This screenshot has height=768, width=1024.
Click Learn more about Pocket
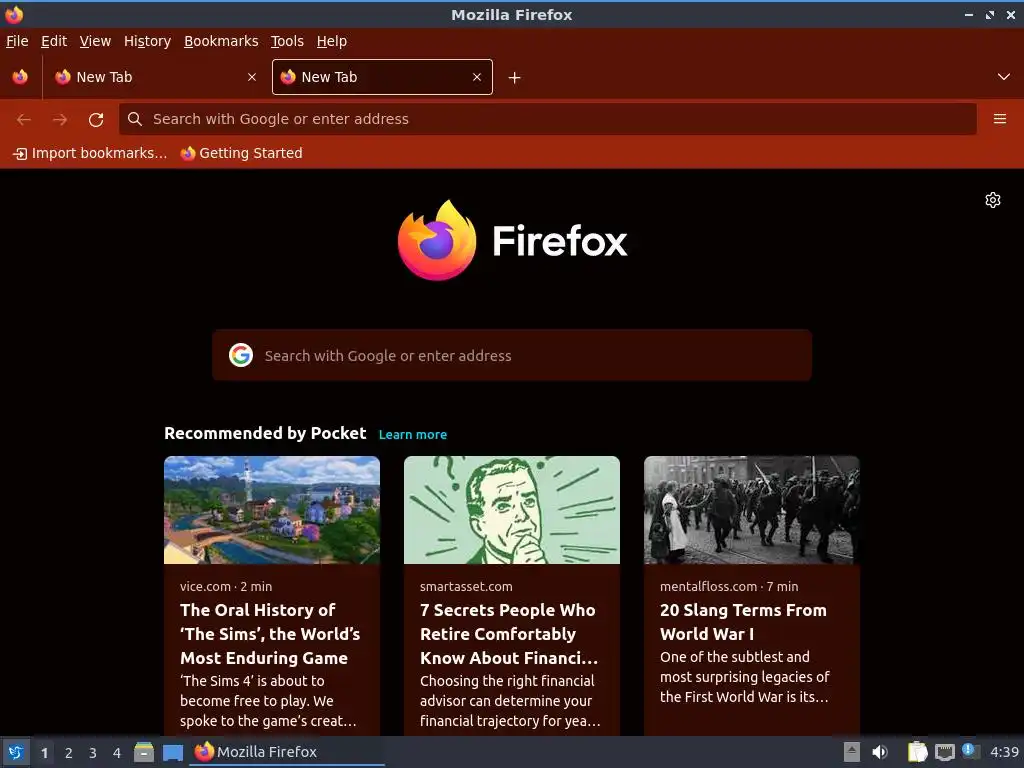(x=413, y=435)
